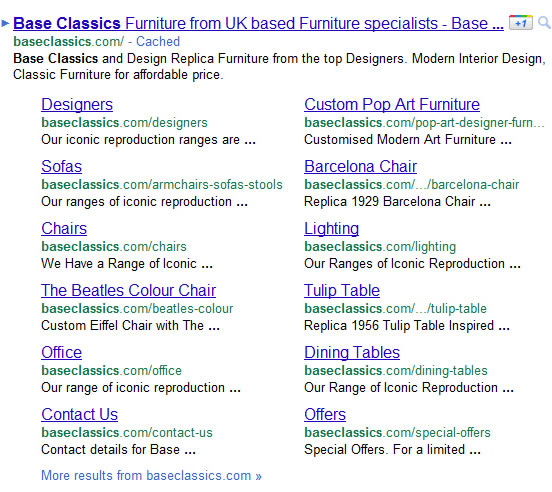The height and width of the screenshot is (492, 552).
Task: Open the Base Classics Furniture main result link
Action: (x=258, y=24)
